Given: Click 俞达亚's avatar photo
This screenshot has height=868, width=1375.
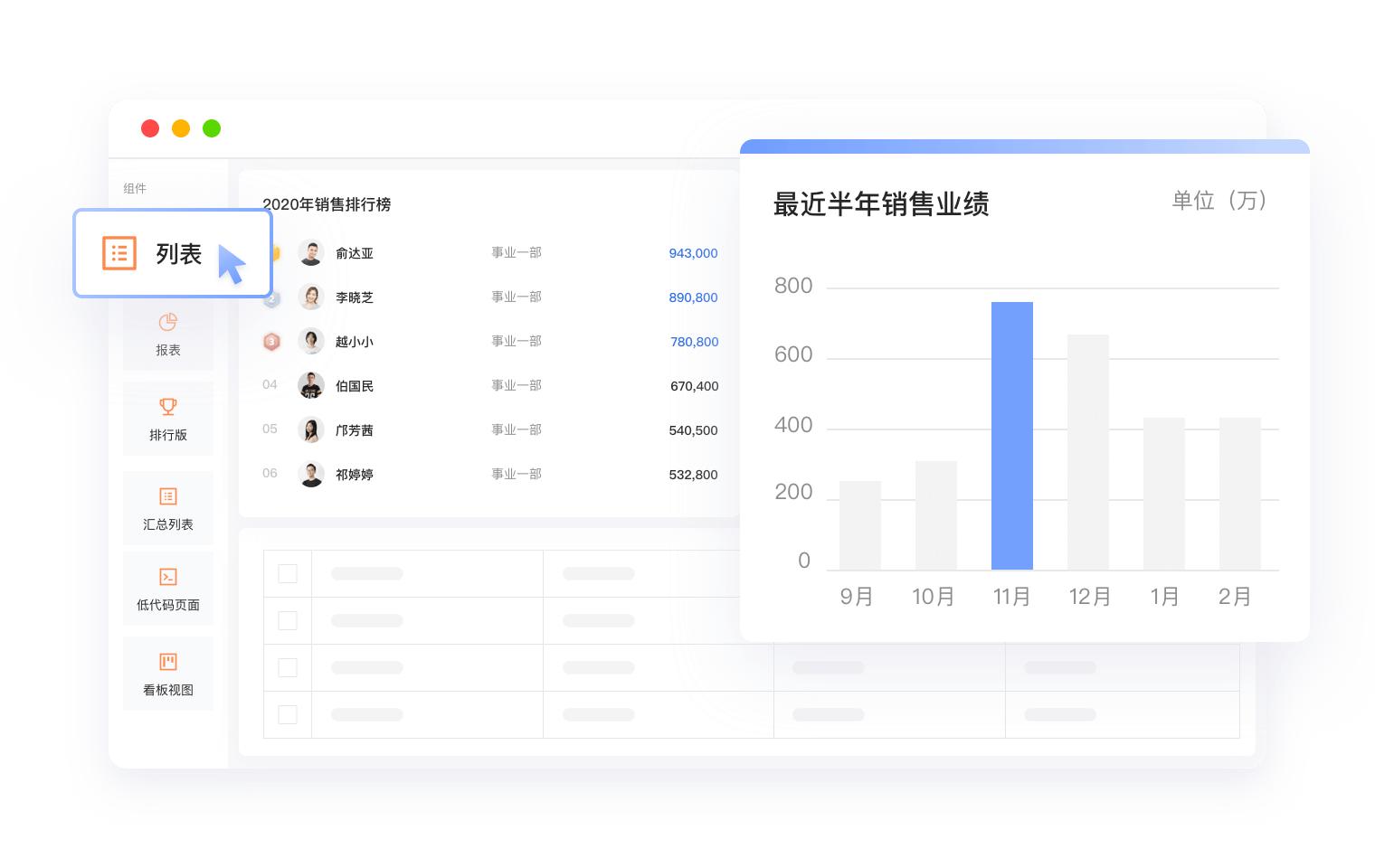Looking at the screenshot, I should pos(311,253).
